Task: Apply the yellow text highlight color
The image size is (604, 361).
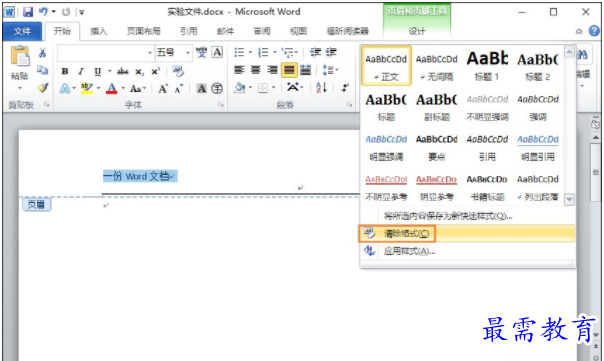Action: tap(87, 89)
